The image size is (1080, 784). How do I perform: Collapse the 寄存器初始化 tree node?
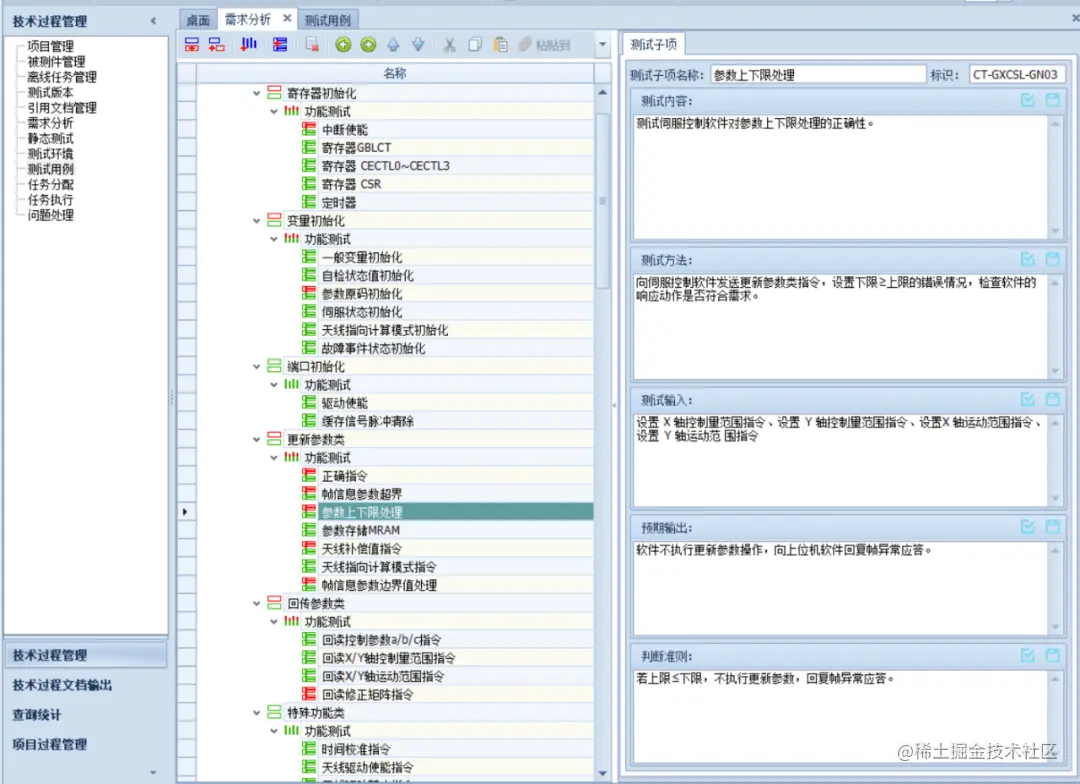(x=256, y=93)
